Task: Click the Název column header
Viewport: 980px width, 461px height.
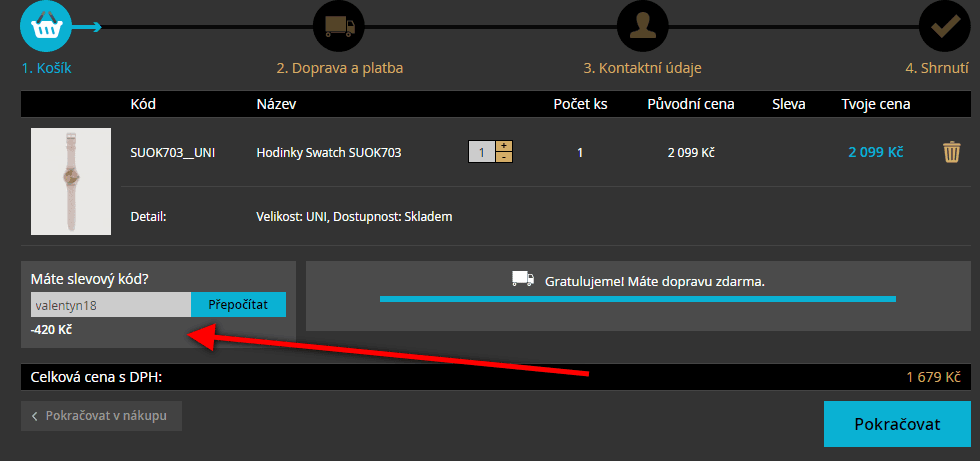Action: click(x=276, y=104)
